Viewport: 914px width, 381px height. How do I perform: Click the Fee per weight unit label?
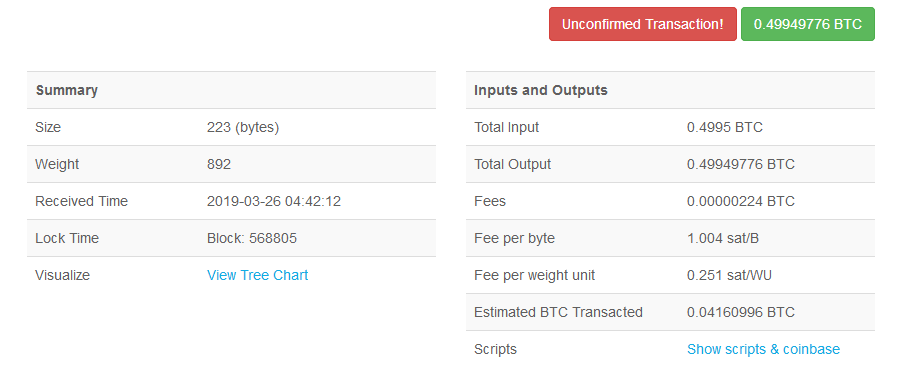tap(535, 275)
